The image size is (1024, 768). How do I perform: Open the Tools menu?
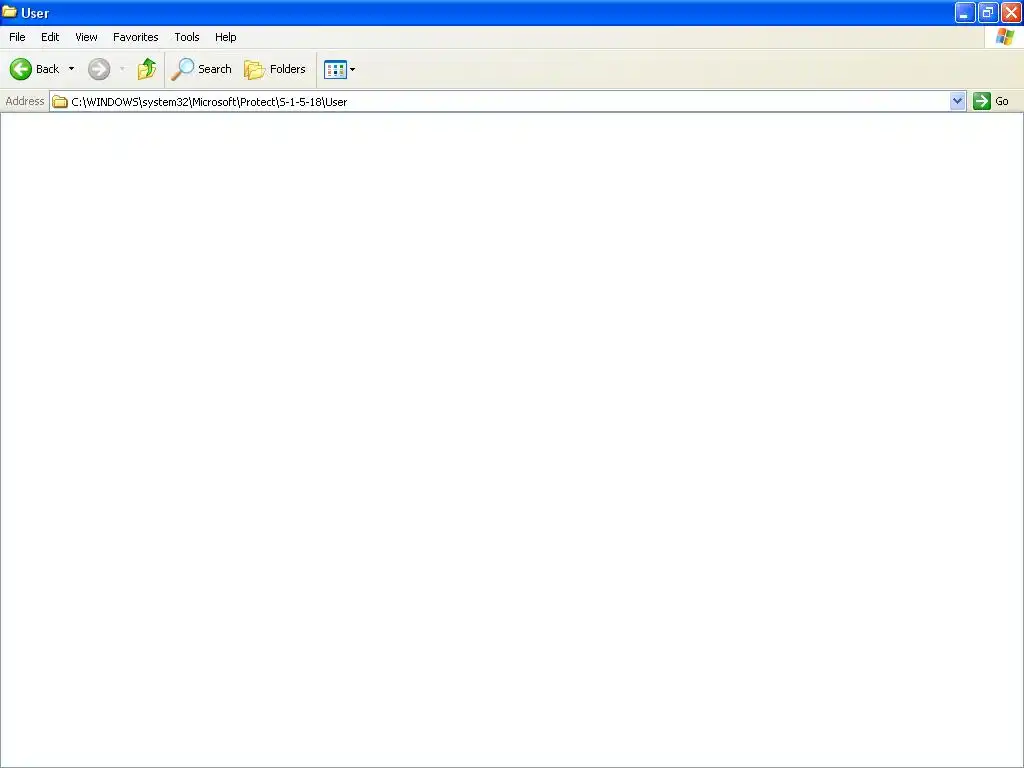coord(187,37)
